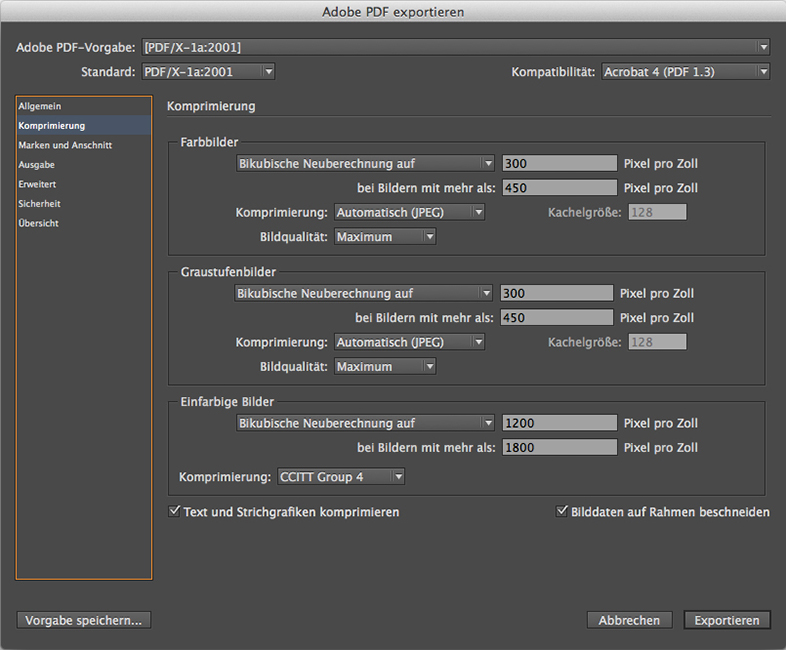The image size is (786, 650).
Task: Click the Komprimierung panel heading
Action: click(211, 106)
